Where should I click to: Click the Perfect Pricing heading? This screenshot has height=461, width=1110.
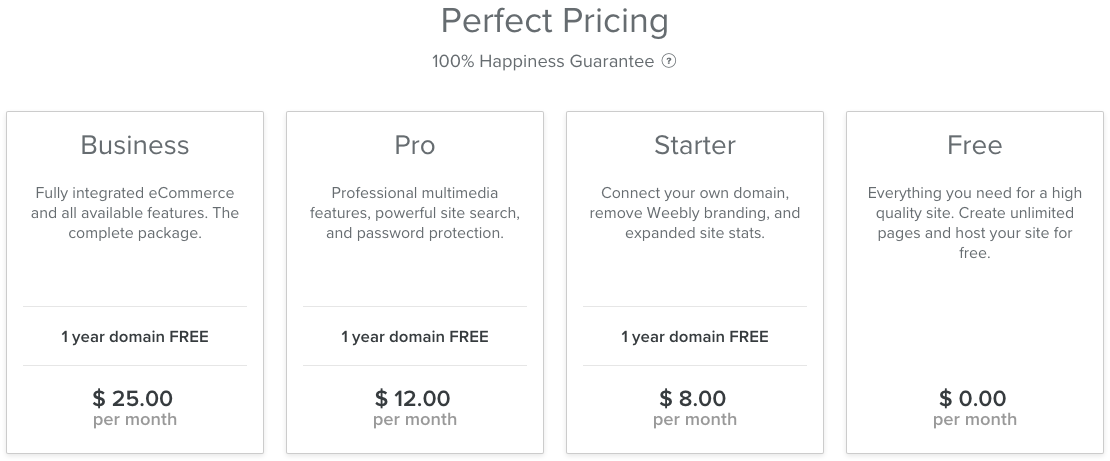pyautogui.click(x=555, y=20)
